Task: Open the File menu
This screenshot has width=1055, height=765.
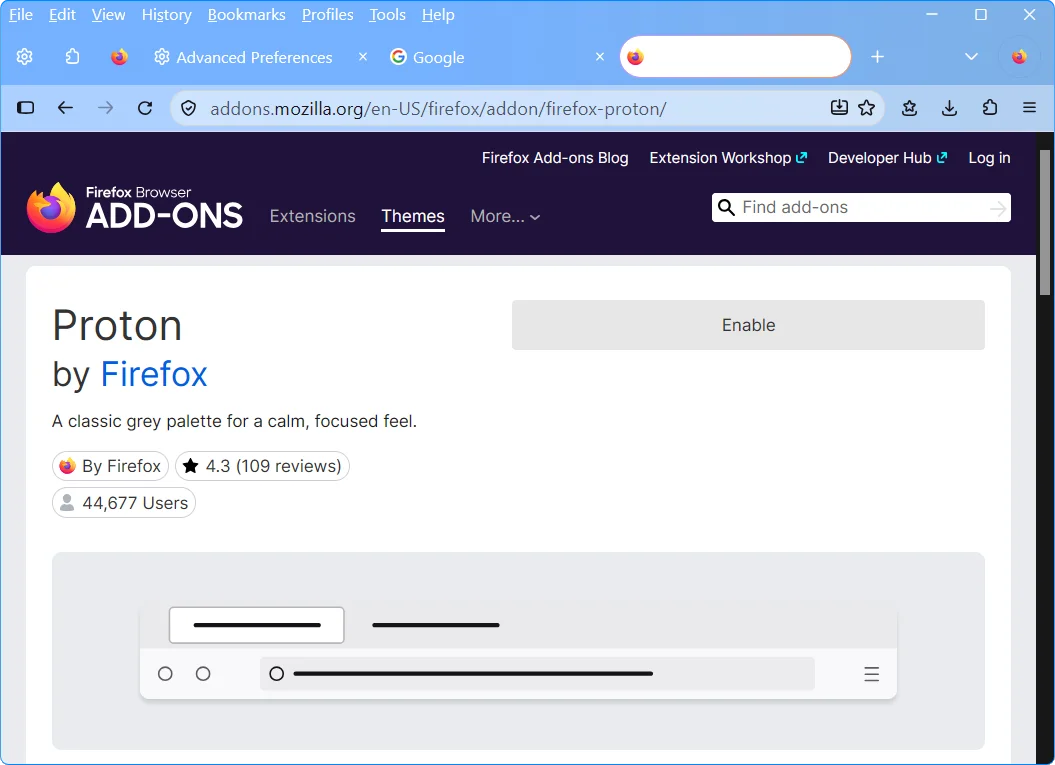Action: pyautogui.click(x=21, y=15)
